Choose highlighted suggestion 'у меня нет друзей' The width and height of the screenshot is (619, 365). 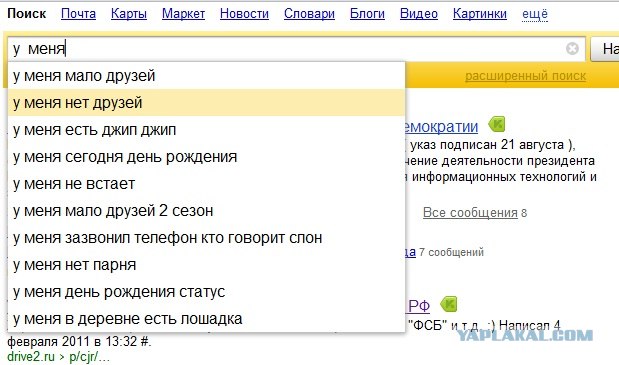pos(206,103)
